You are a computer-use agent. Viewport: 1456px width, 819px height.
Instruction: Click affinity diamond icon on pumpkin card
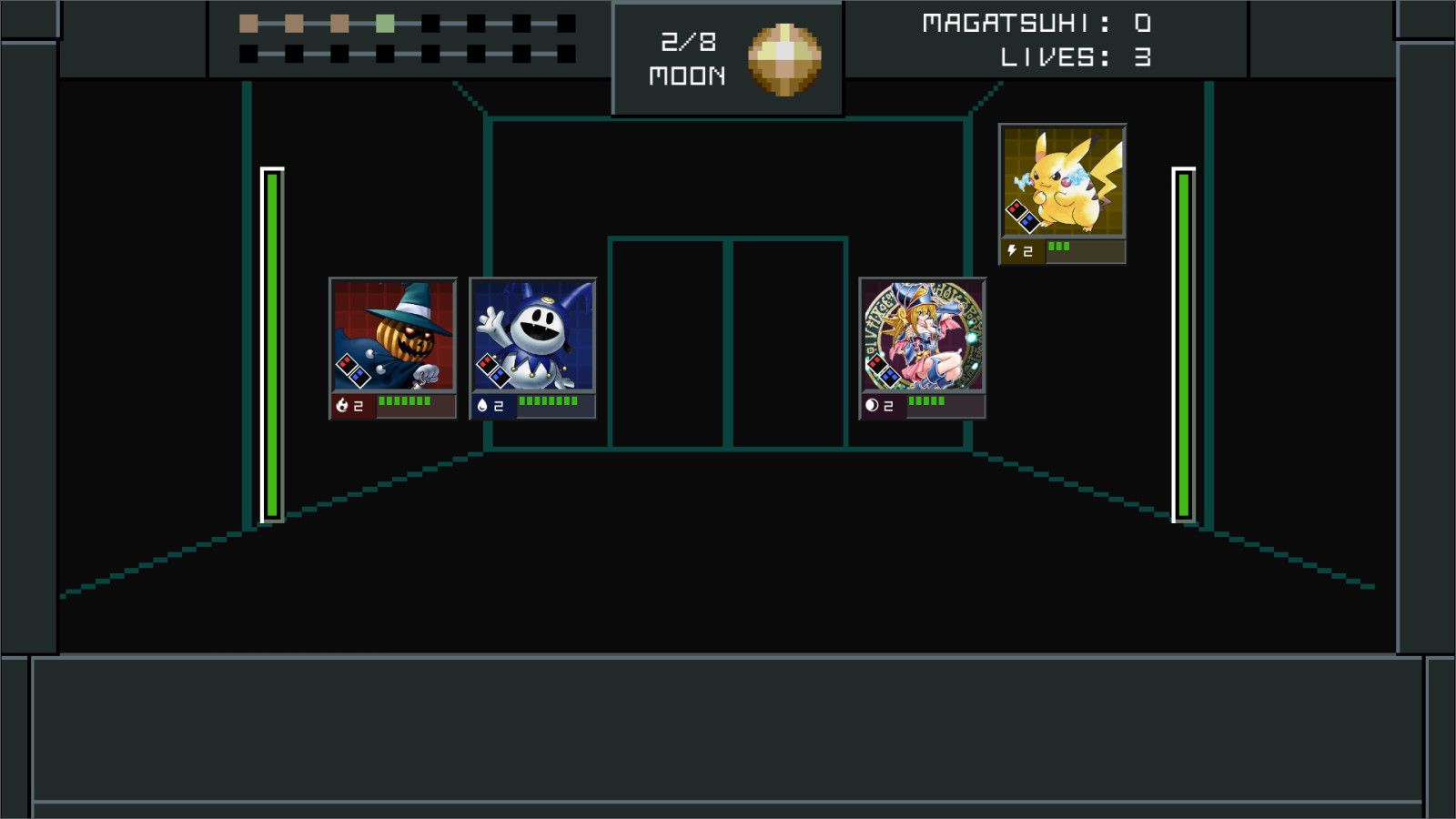click(353, 370)
